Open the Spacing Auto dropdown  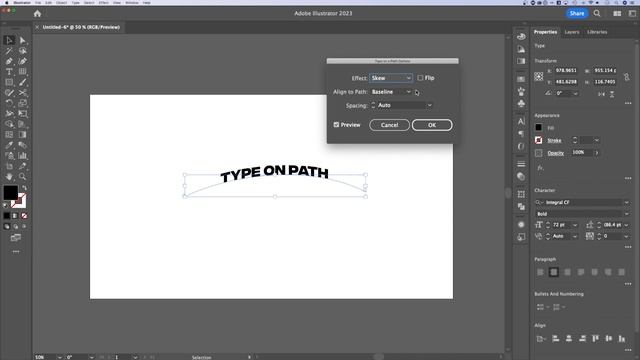[404, 105]
